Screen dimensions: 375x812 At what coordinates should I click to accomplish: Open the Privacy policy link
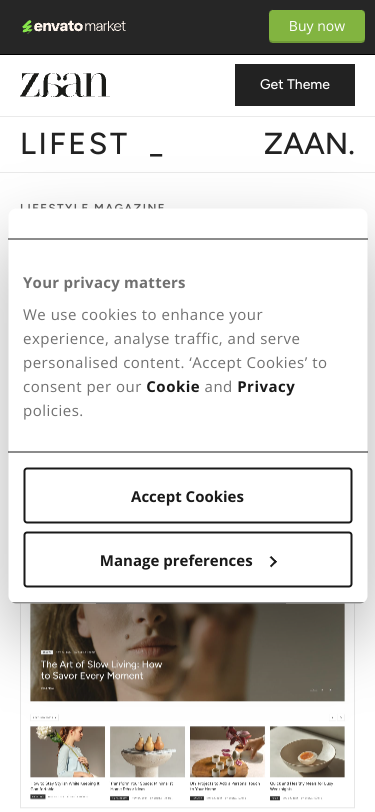(x=266, y=387)
